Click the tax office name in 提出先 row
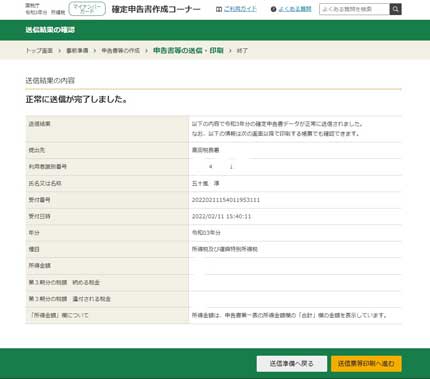The image size is (430, 379). pyautogui.click(x=205, y=150)
